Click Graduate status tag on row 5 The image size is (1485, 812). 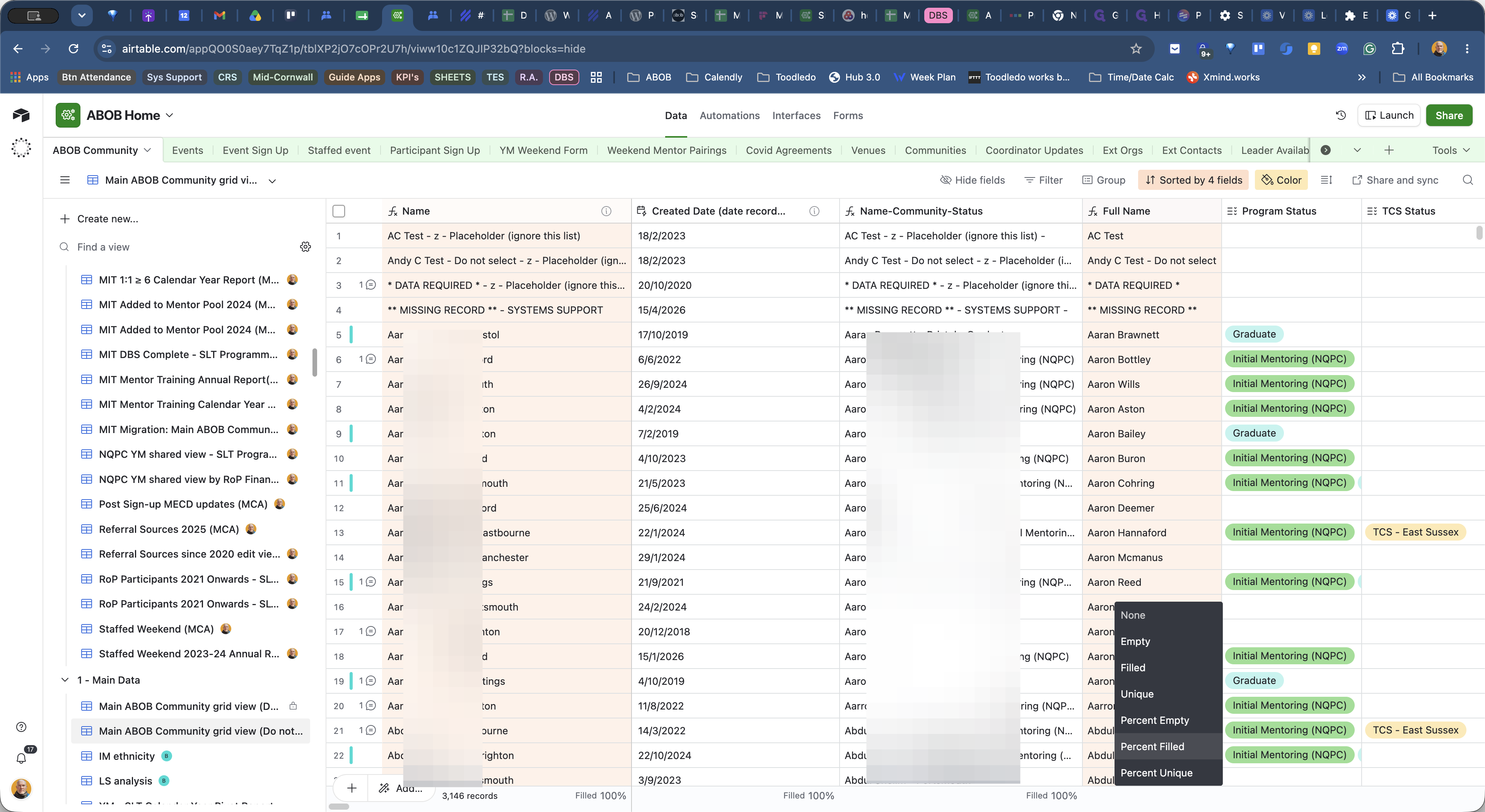[x=1254, y=334]
